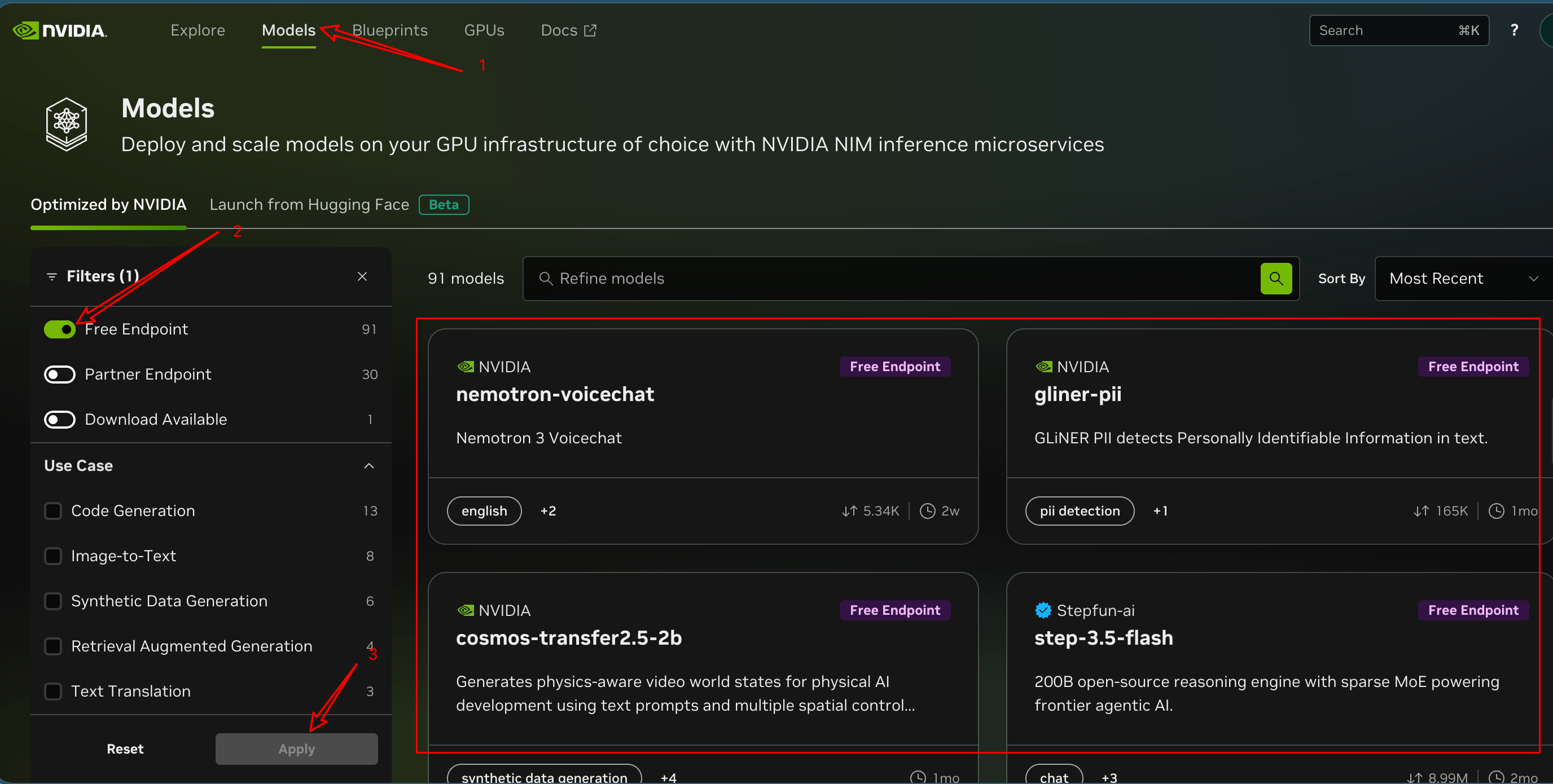Click the Models hexagon header icon
Image resolution: width=1553 pixels, height=784 pixels.
point(67,124)
